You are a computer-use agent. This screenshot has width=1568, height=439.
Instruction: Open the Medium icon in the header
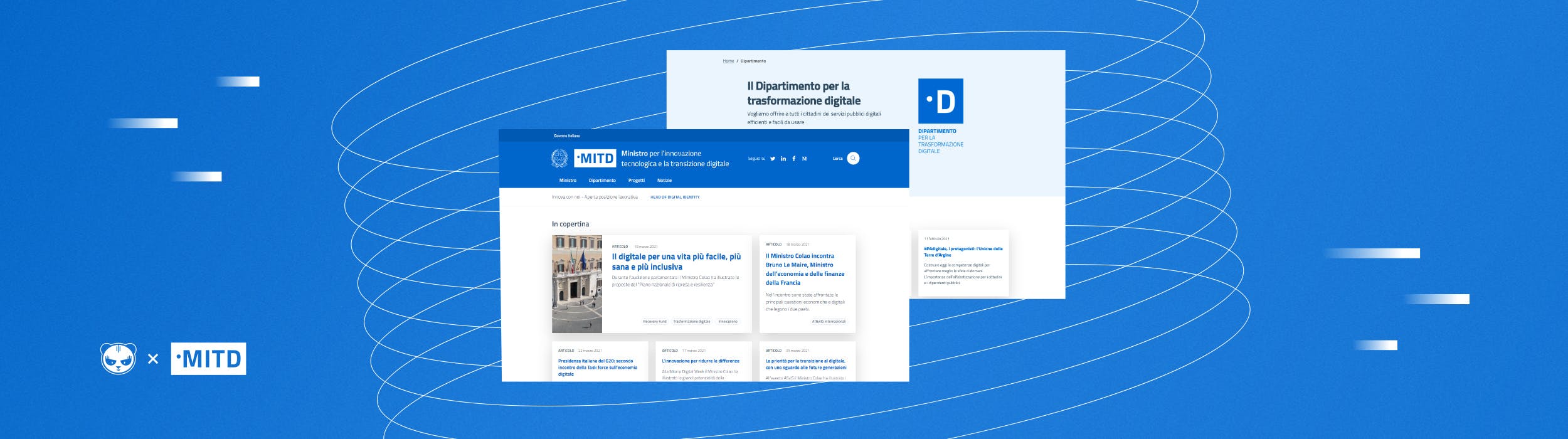coord(805,159)
